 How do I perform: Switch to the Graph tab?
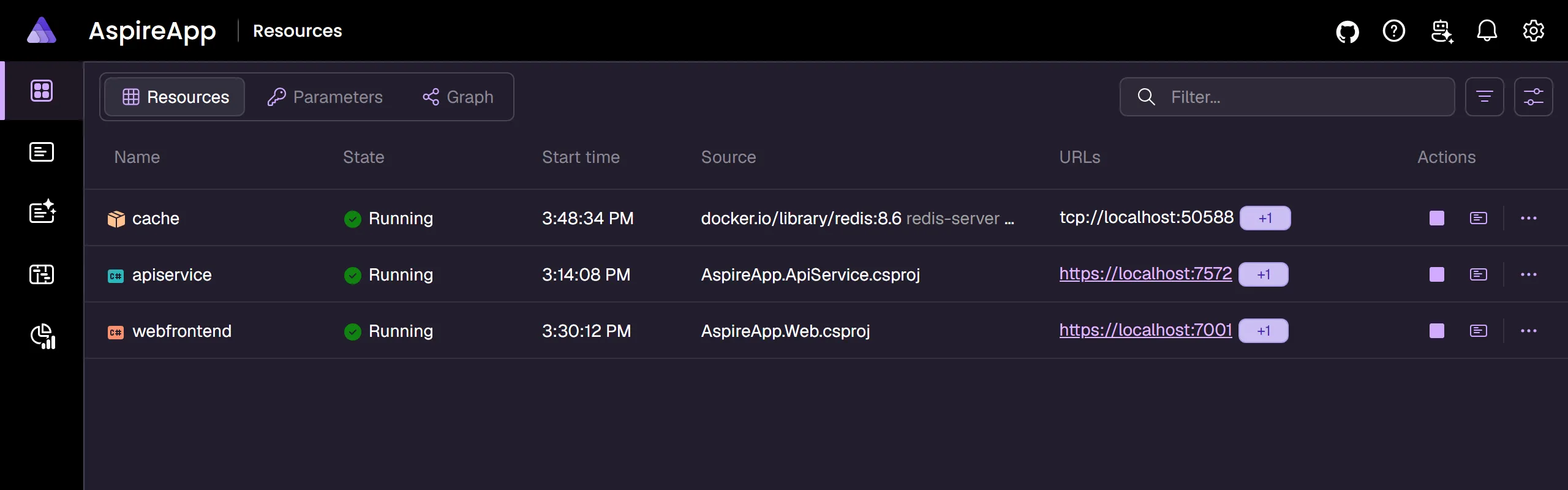[458, 97]
